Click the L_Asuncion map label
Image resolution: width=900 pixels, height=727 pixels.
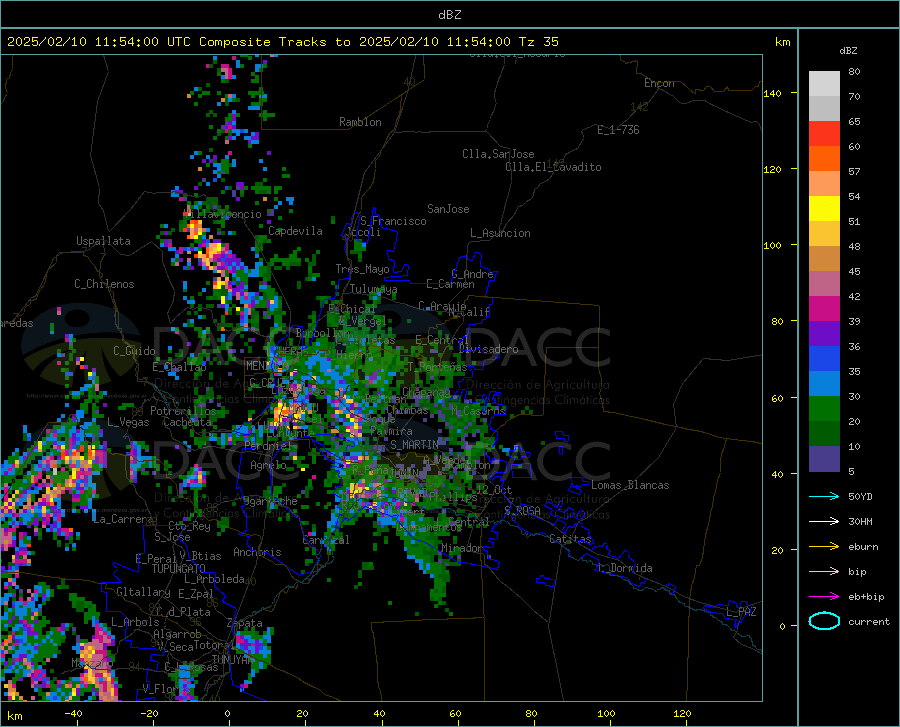point(500,233)
